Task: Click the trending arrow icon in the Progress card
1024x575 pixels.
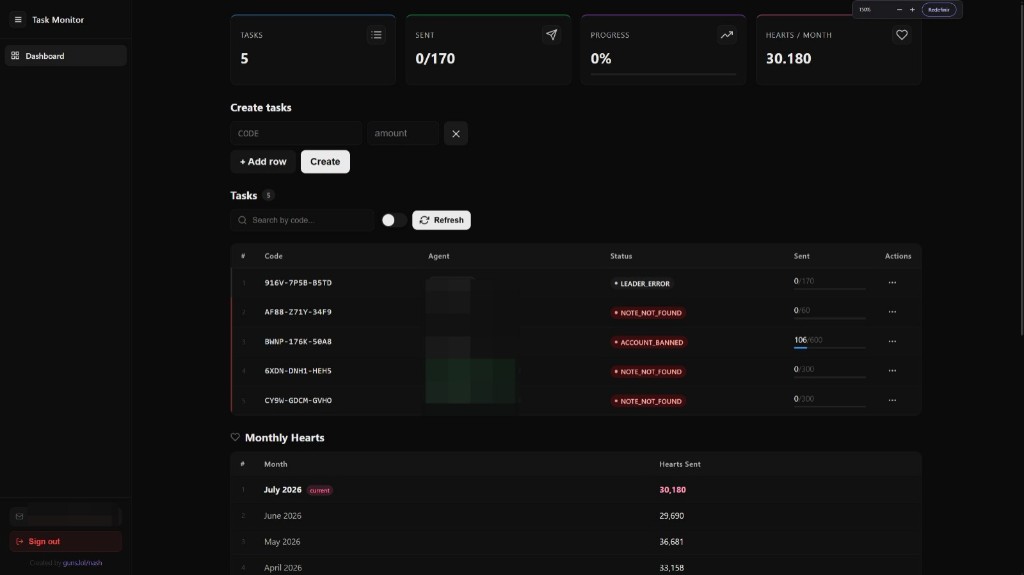Action: (x=727, y=35)
